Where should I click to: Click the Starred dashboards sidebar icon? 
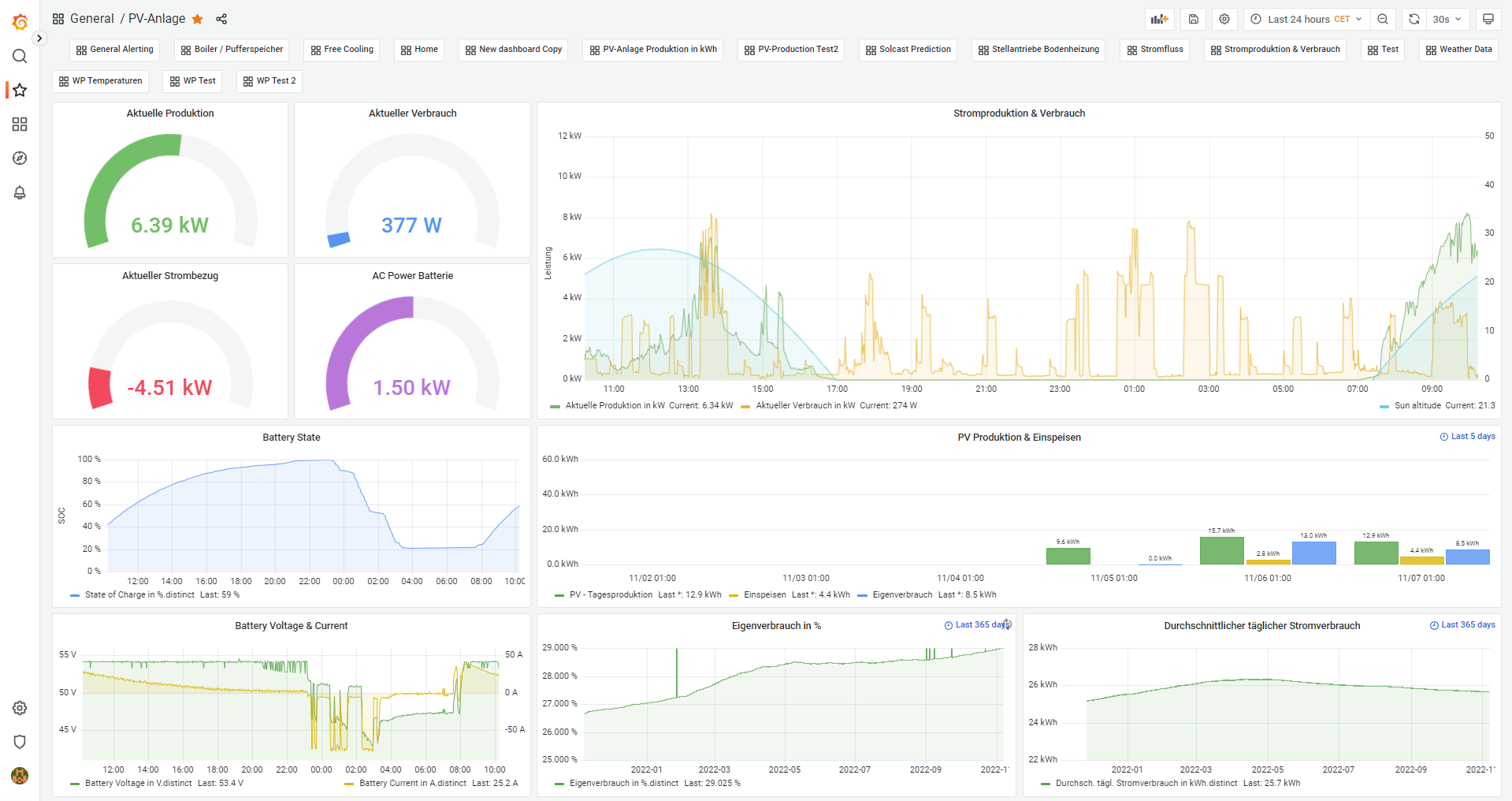pyautogui.click(x=20, y=90)
